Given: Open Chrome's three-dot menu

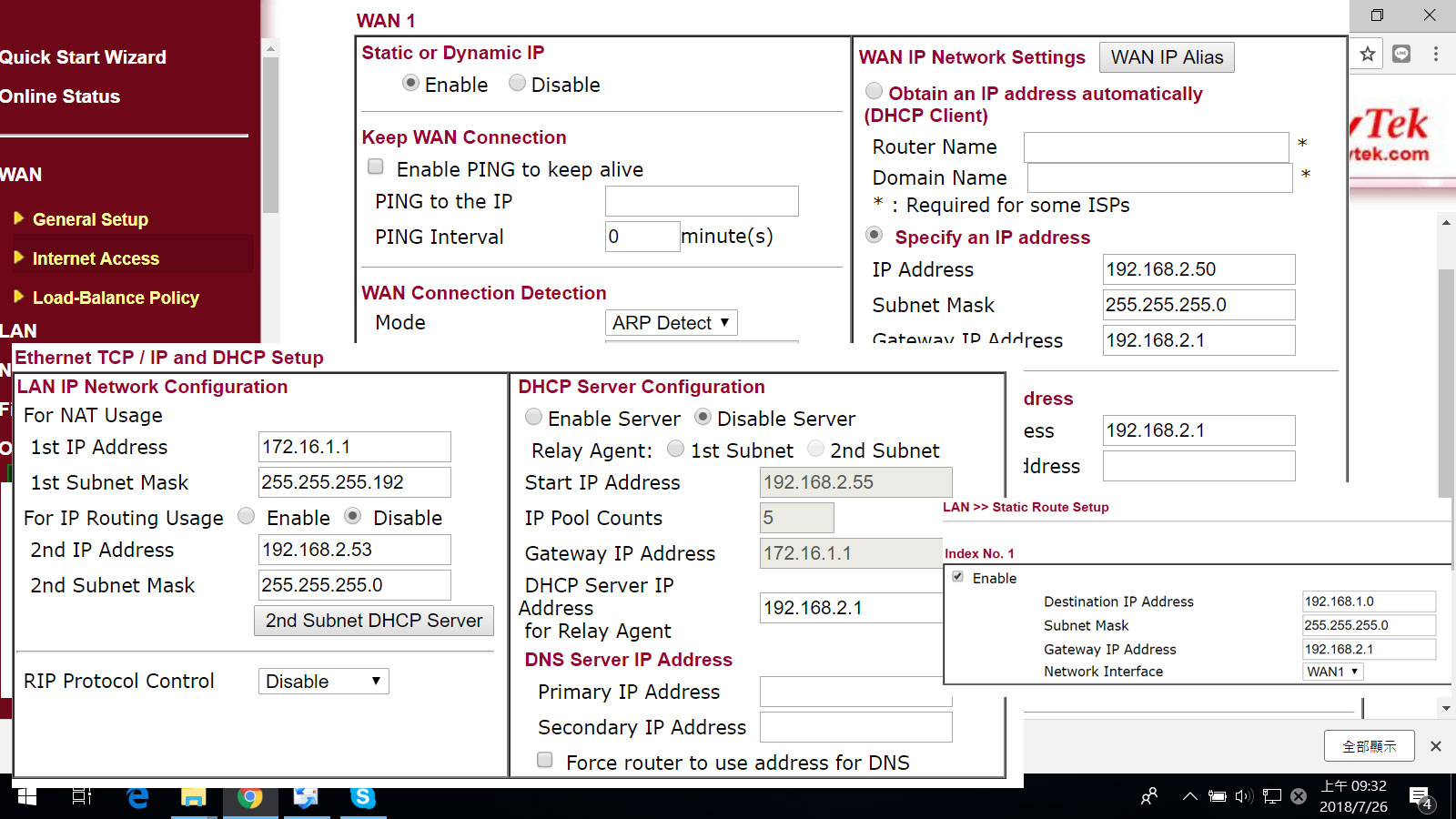Looking at the screenshot, I should click(x=1436, y=55).
